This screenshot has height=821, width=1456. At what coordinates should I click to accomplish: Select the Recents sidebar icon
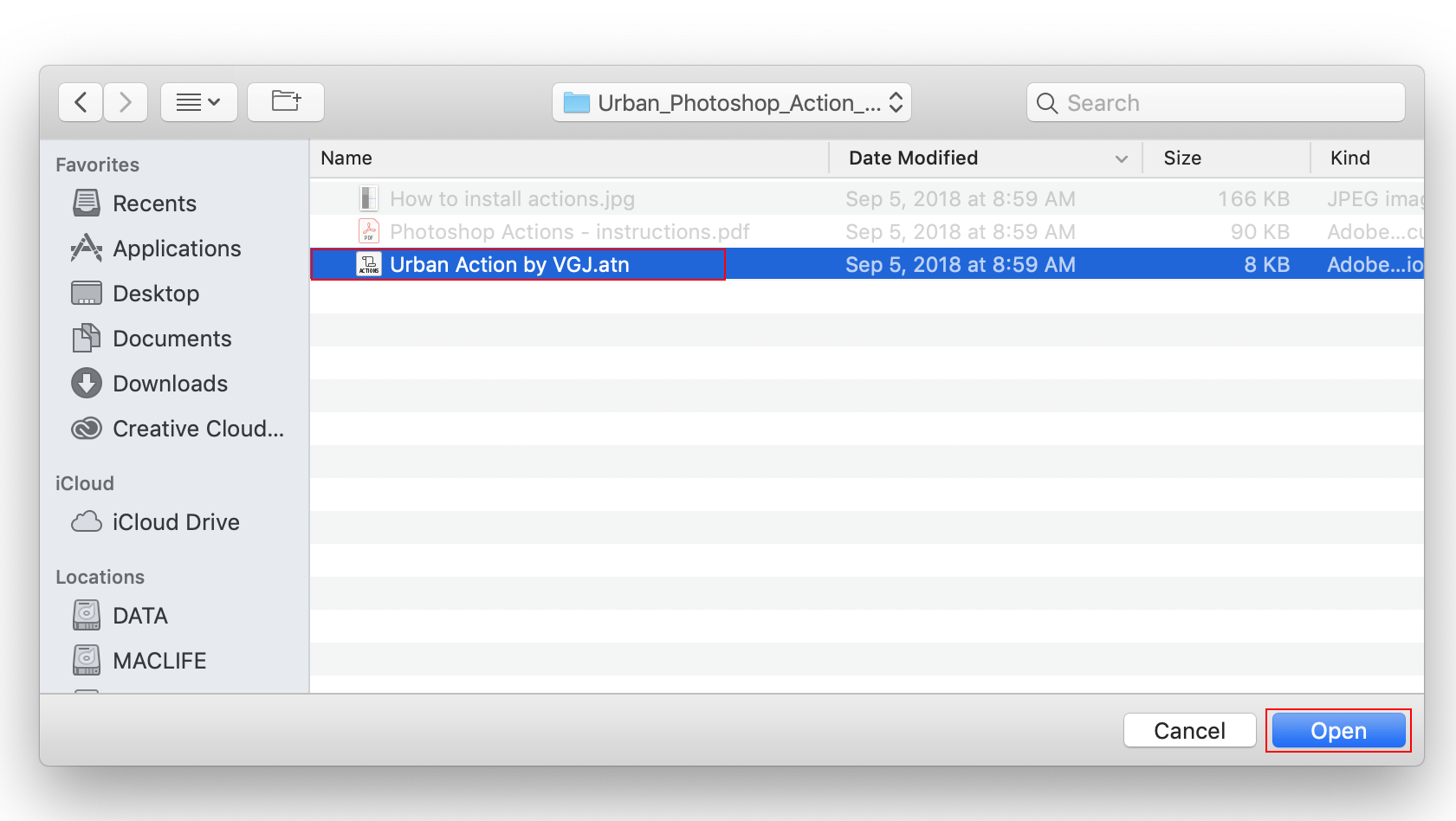(x=154, y=203)
